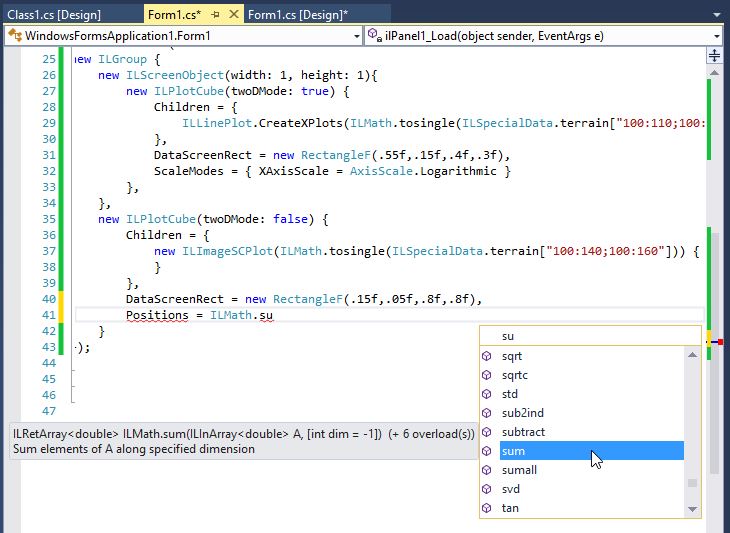Viewport: 730px width, 533px height.
Task: Click the '(+ 6 overload(s))' tooltip text
Action: (x=431, y=434)
